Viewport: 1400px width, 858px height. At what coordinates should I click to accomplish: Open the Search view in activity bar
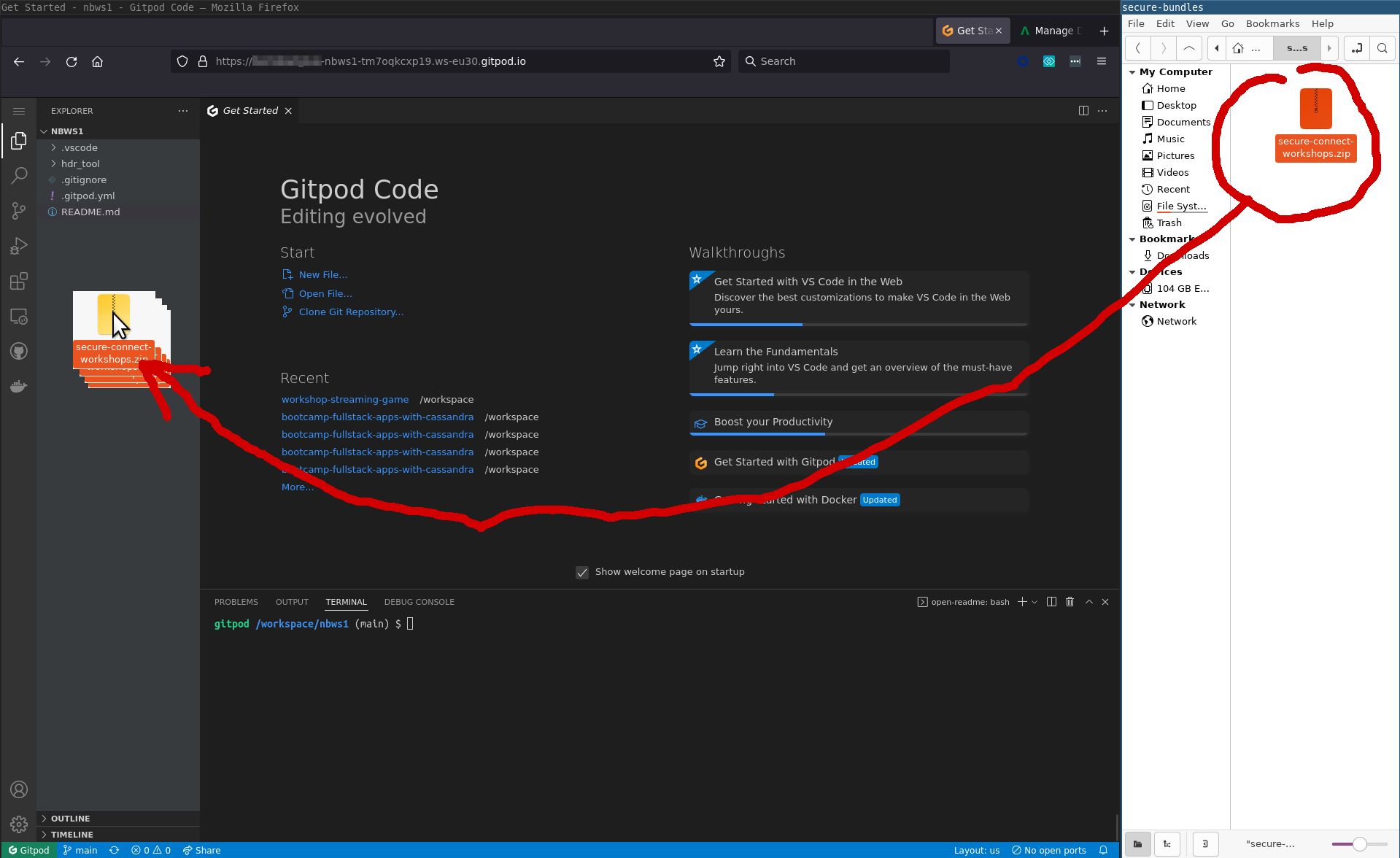pos(19,175)
